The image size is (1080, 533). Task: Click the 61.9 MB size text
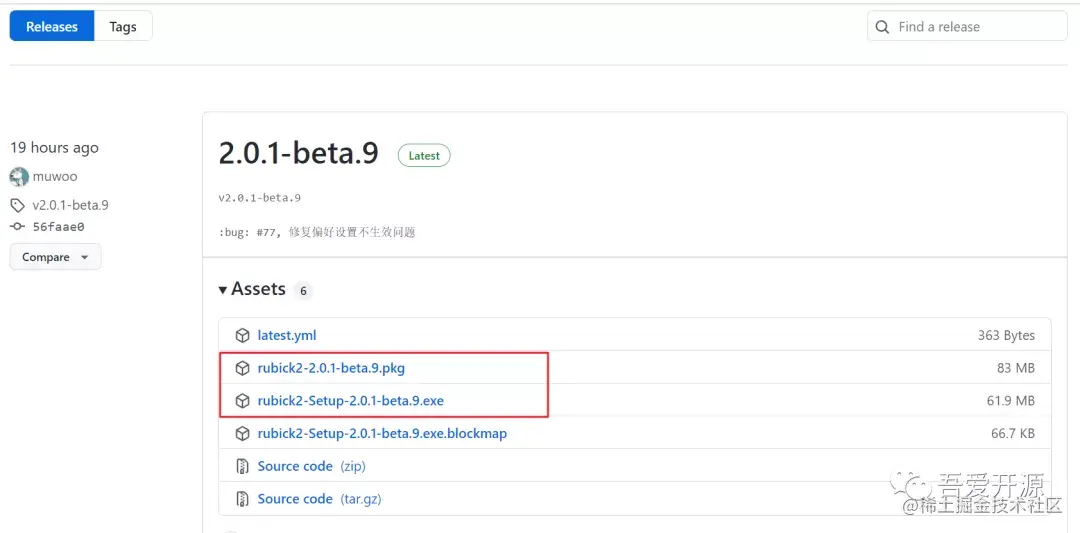1010,401
